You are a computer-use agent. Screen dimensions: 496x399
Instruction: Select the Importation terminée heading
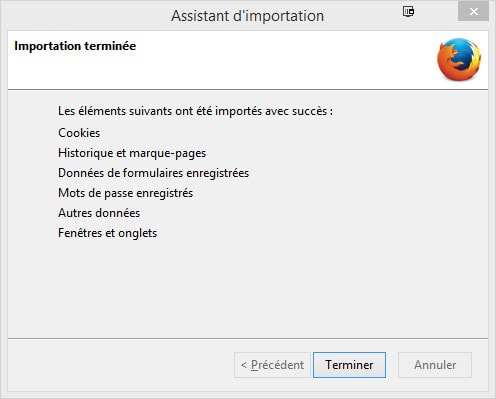coord(75,46)
